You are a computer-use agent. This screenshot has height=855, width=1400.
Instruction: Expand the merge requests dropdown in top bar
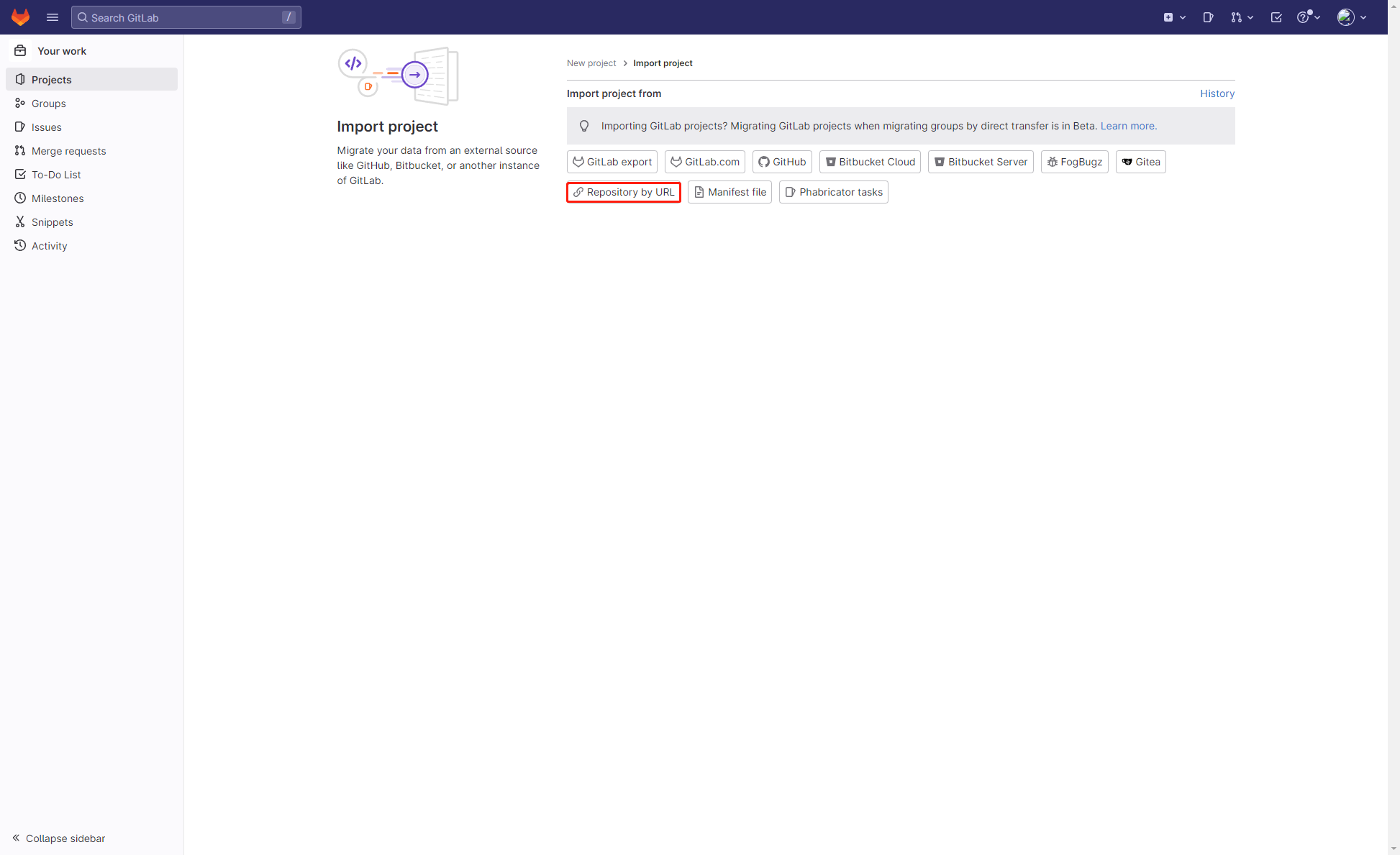click(x=1242, y=17)
